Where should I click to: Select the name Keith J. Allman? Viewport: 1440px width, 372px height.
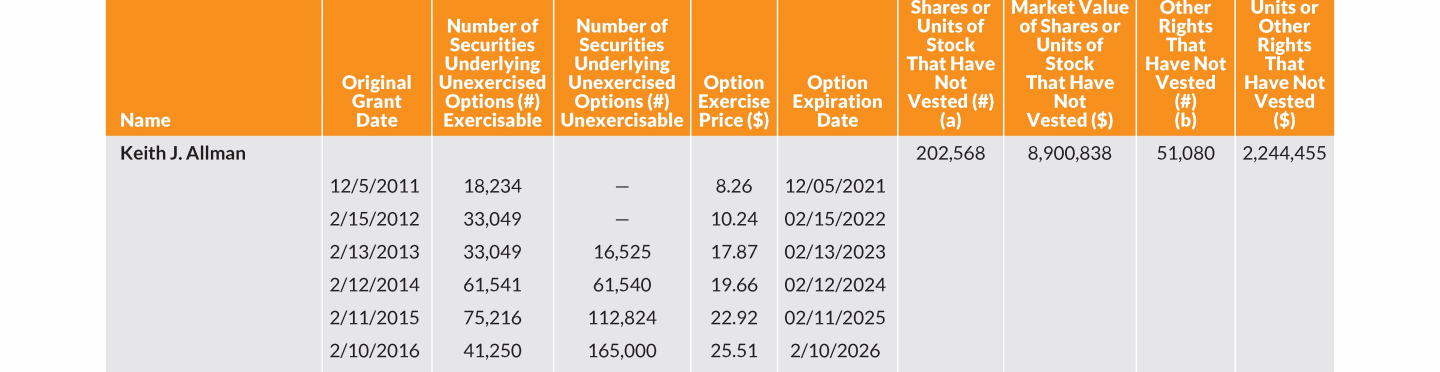[x=183, y=154]
